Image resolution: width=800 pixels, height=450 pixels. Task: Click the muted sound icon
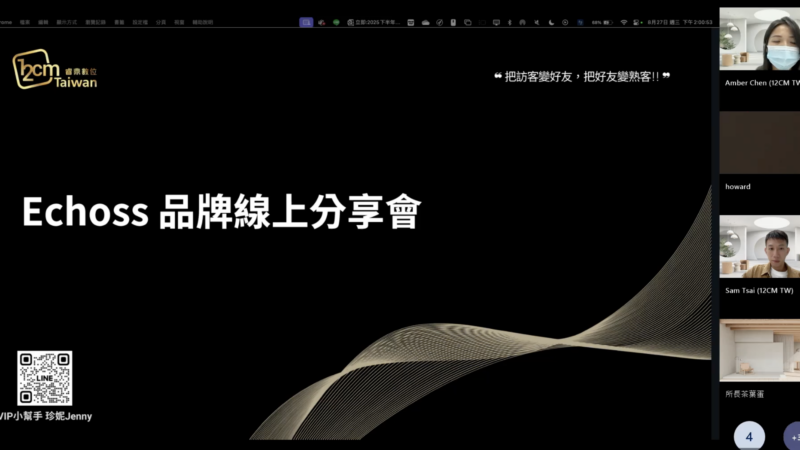click(537, 22)
